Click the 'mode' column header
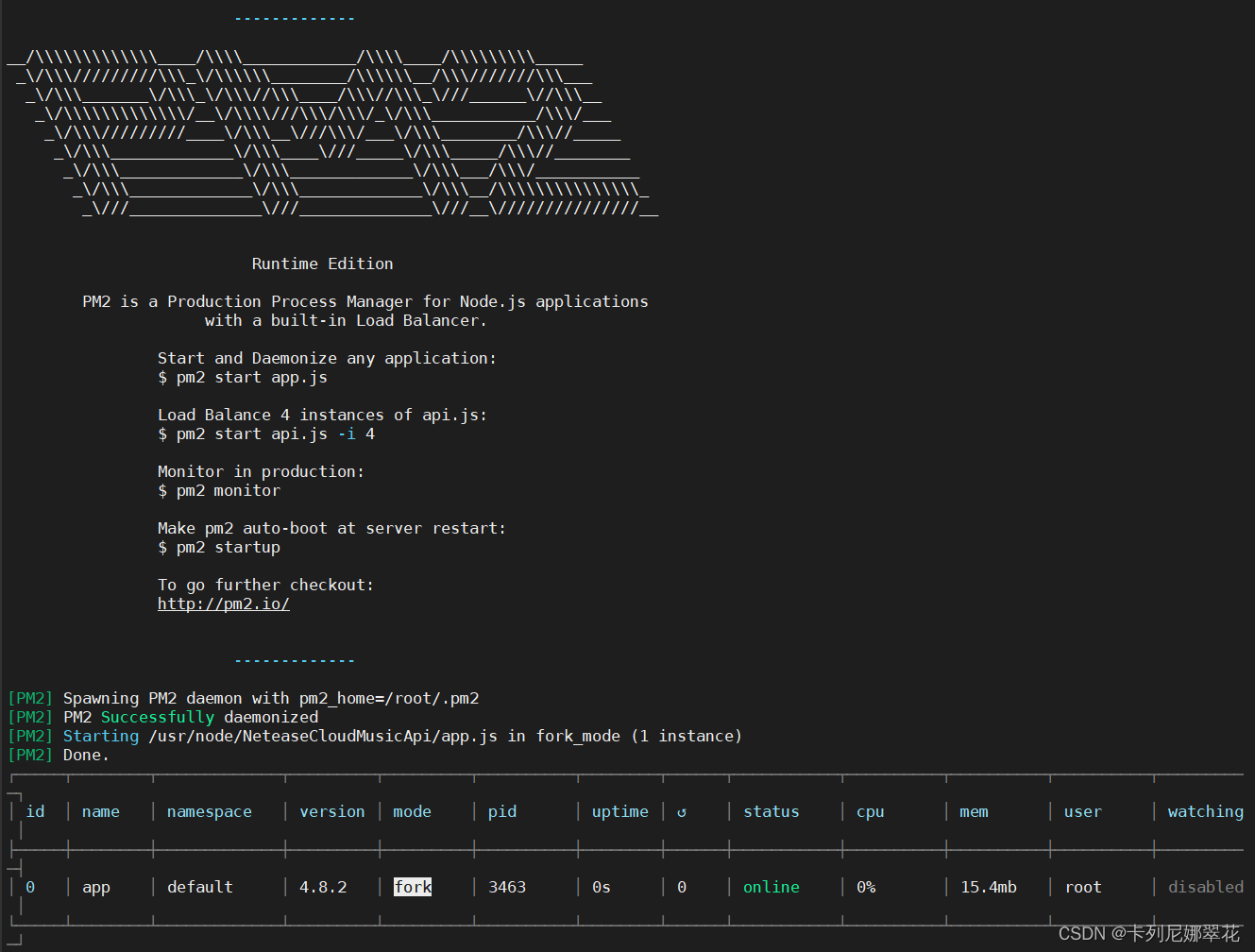This screenshot has width=1255, height=952. (x=413, y=811)
